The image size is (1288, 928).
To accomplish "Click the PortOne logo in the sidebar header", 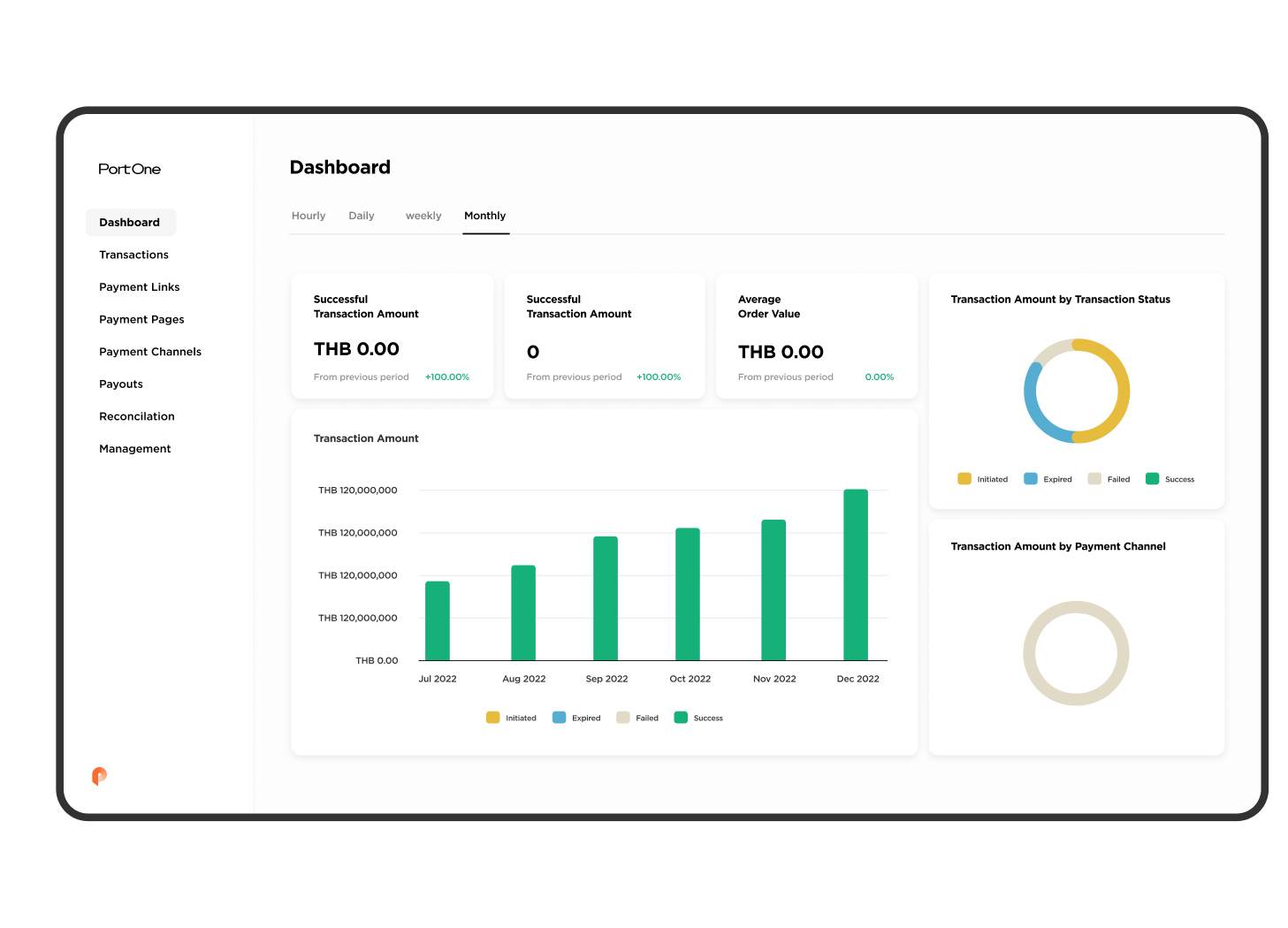I will [129, 169].
